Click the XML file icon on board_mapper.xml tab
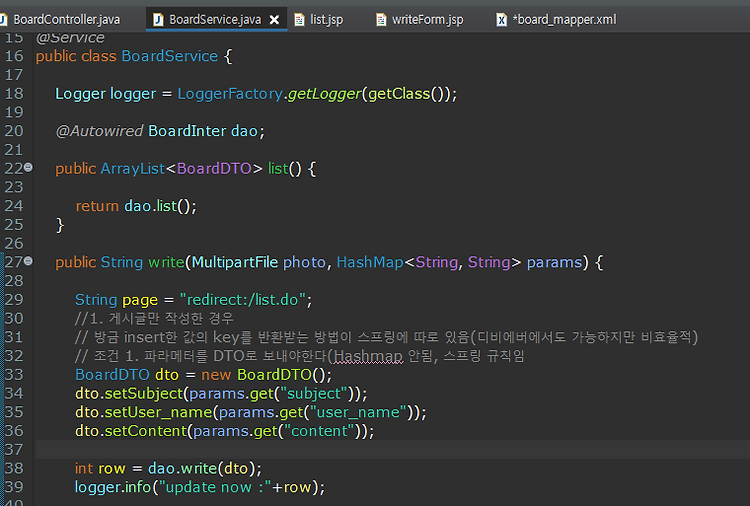 501,20
